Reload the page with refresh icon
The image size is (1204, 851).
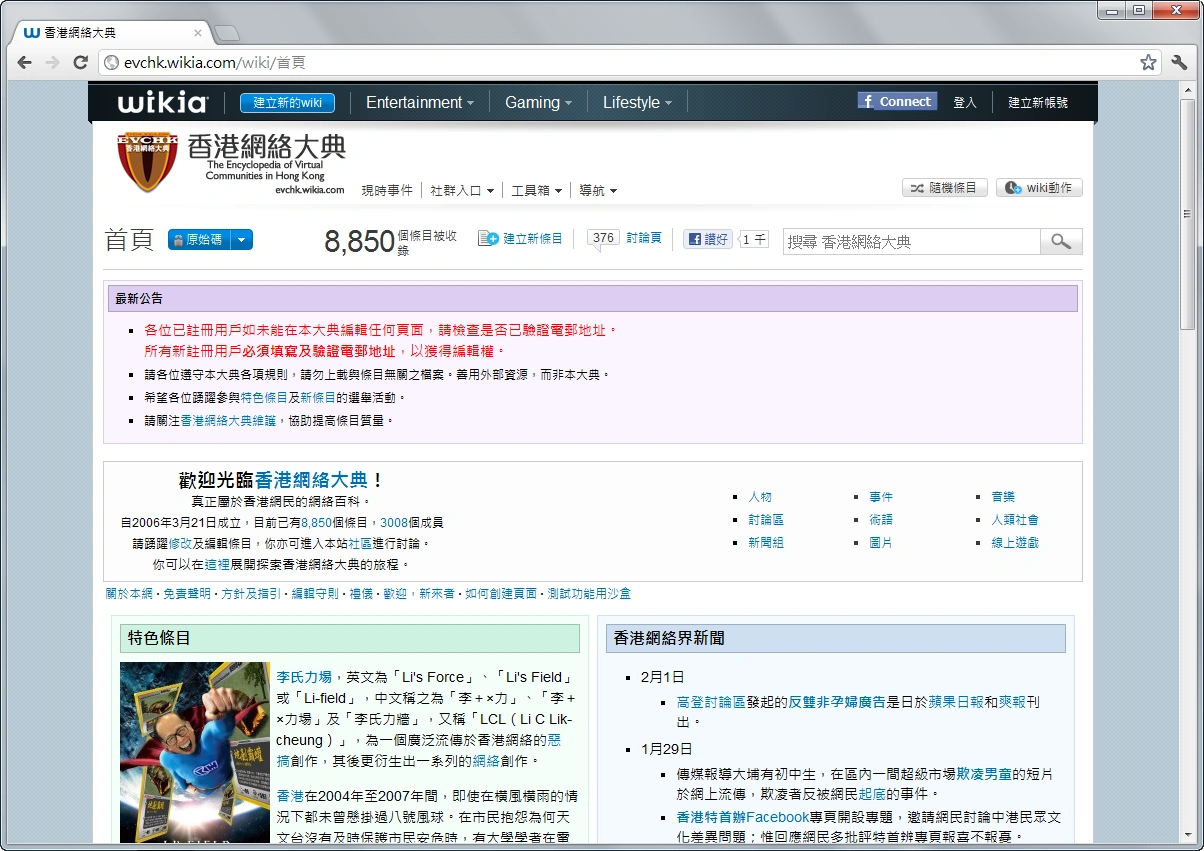(x=81, y=62)
